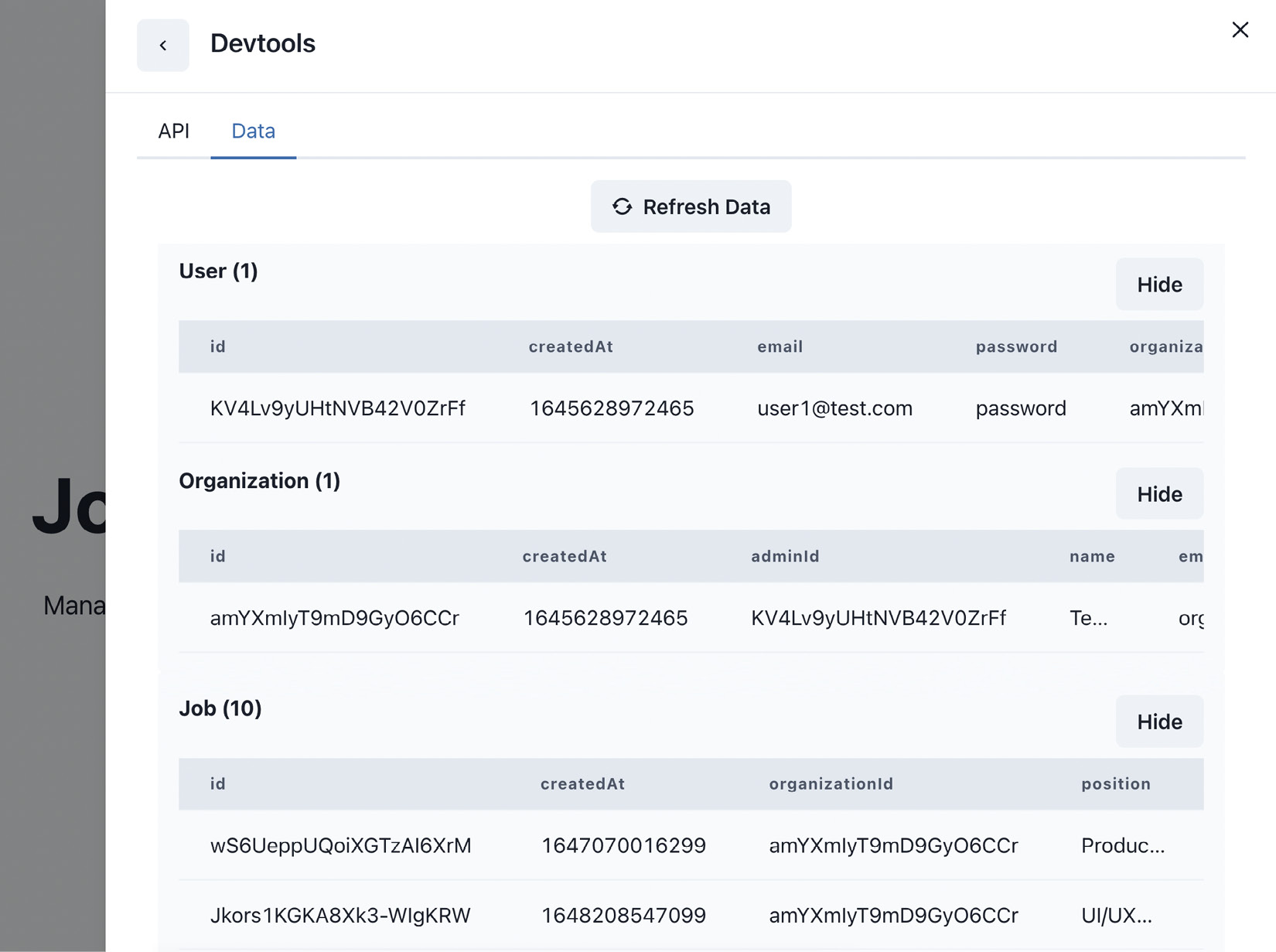Image resolution: width=1276 pixels, height=952 pixels.
Task: Click the refresh arrows icon
Action: click(x=622, y=206)
